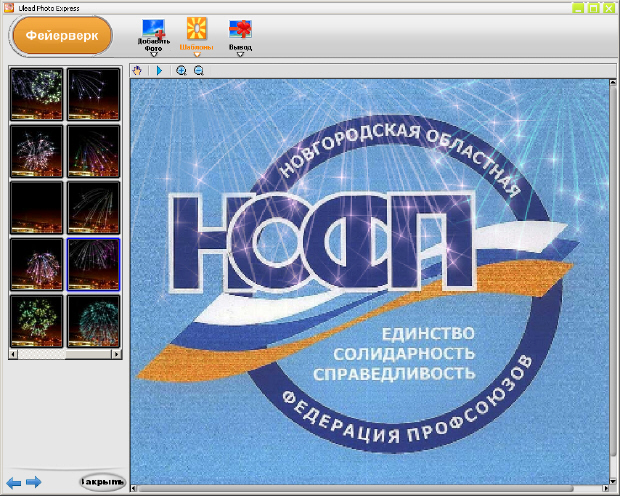
Task: Open the Шаблоны templates menu
Action: (x=197, y=34)
